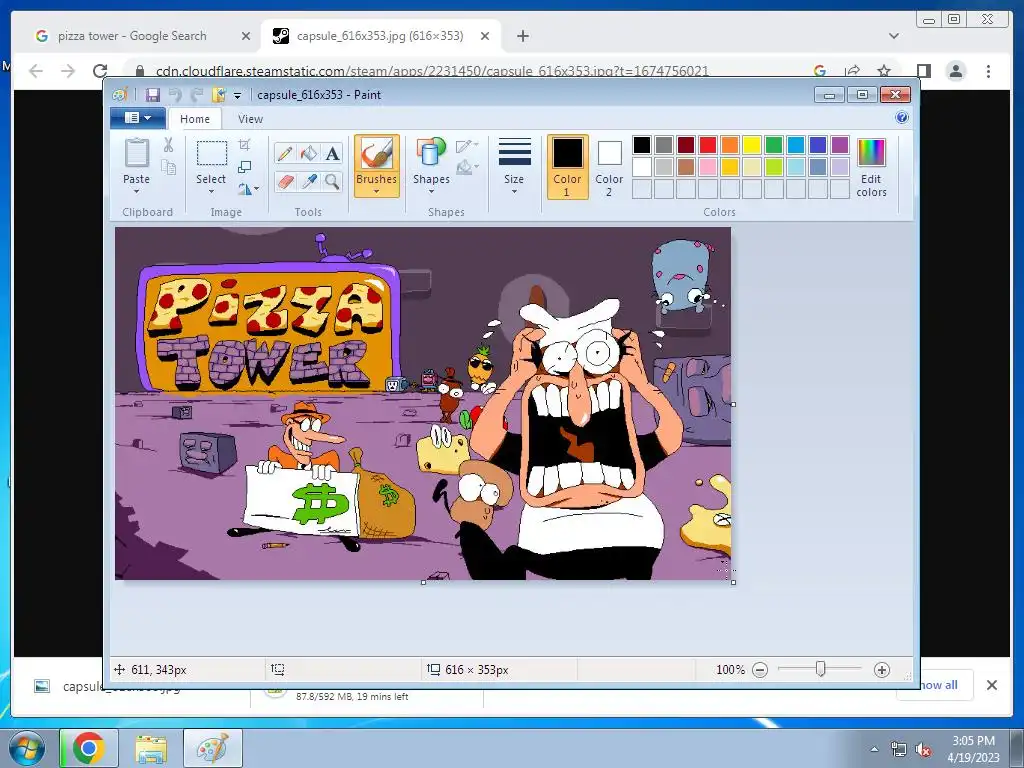Viewport: 1024px width, 768px height.
Task: Select the Fill with color bucket tool
Action: tap(308, 153)
